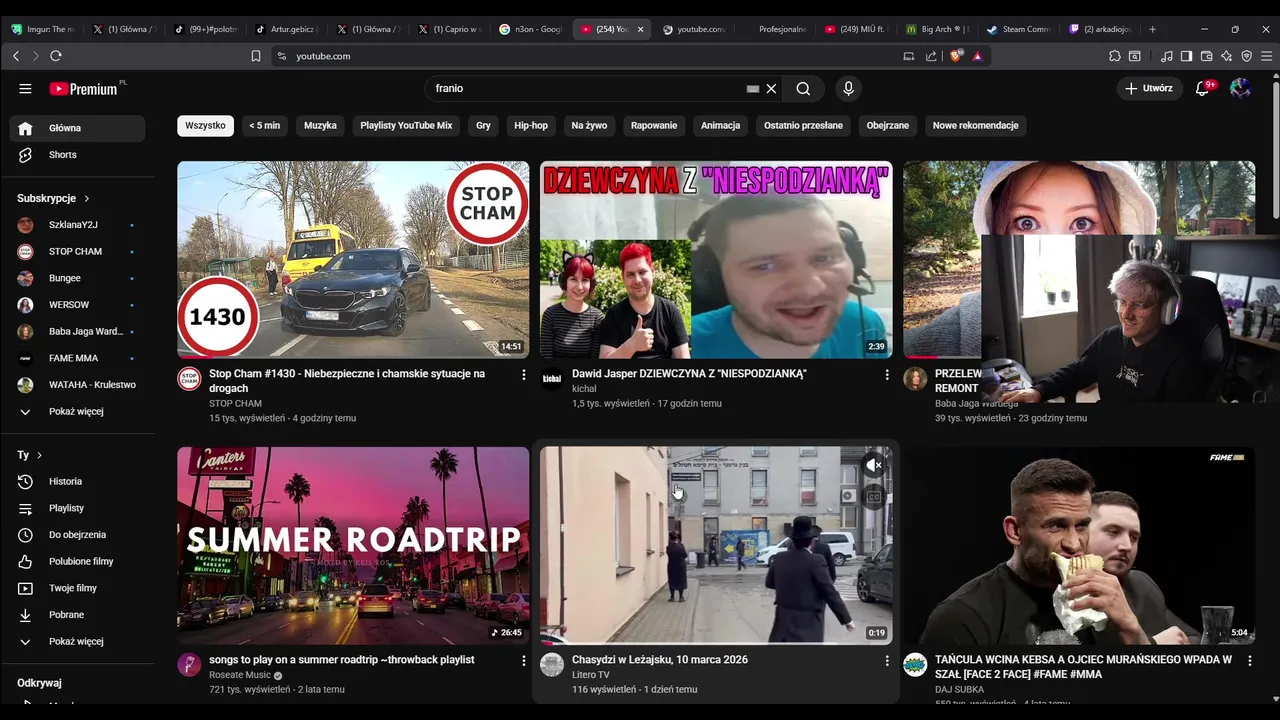1280x720 pixels.
Task: Go to Główna in the sidebar
Action: pyautogui.click(x=78, y=128)
